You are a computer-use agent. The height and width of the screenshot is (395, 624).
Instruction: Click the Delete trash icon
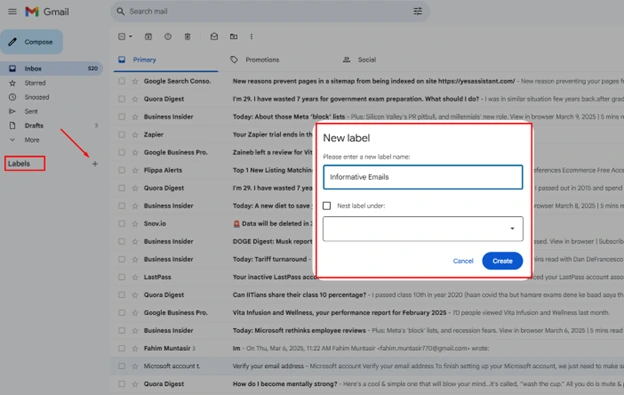tap(187, 37)
